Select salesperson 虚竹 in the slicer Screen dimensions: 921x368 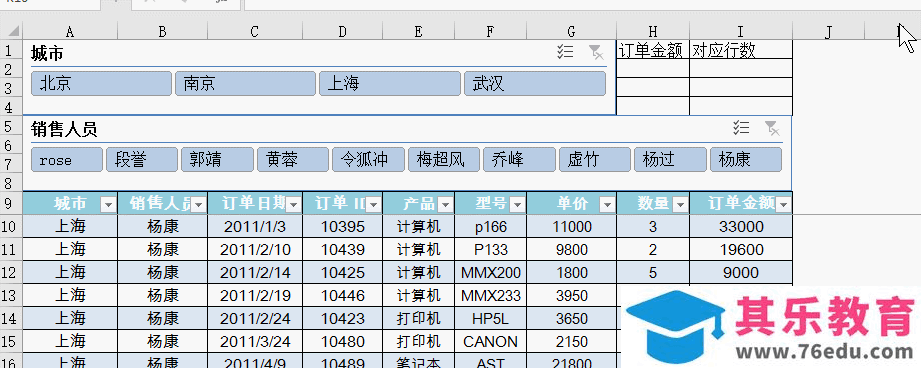coord(594,160)
